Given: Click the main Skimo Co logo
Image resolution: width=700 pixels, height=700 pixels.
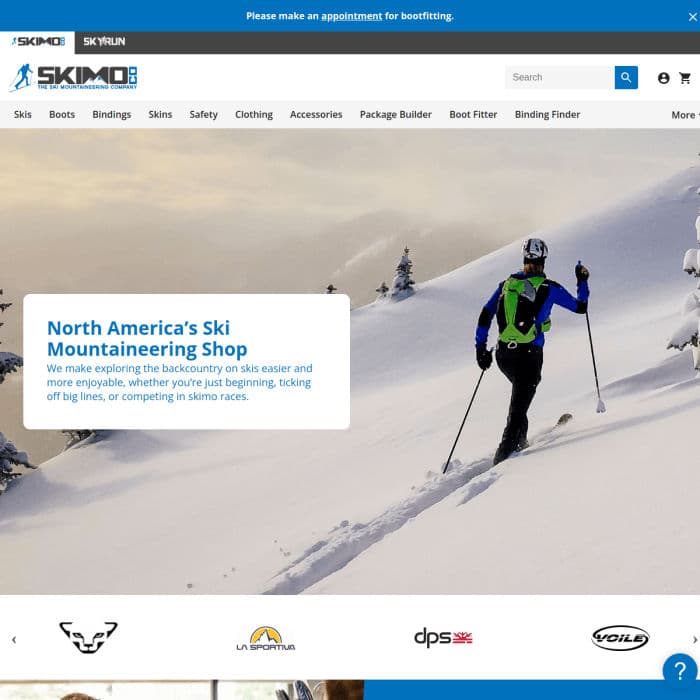Looking at the screenshot, I should pos(74,78).
